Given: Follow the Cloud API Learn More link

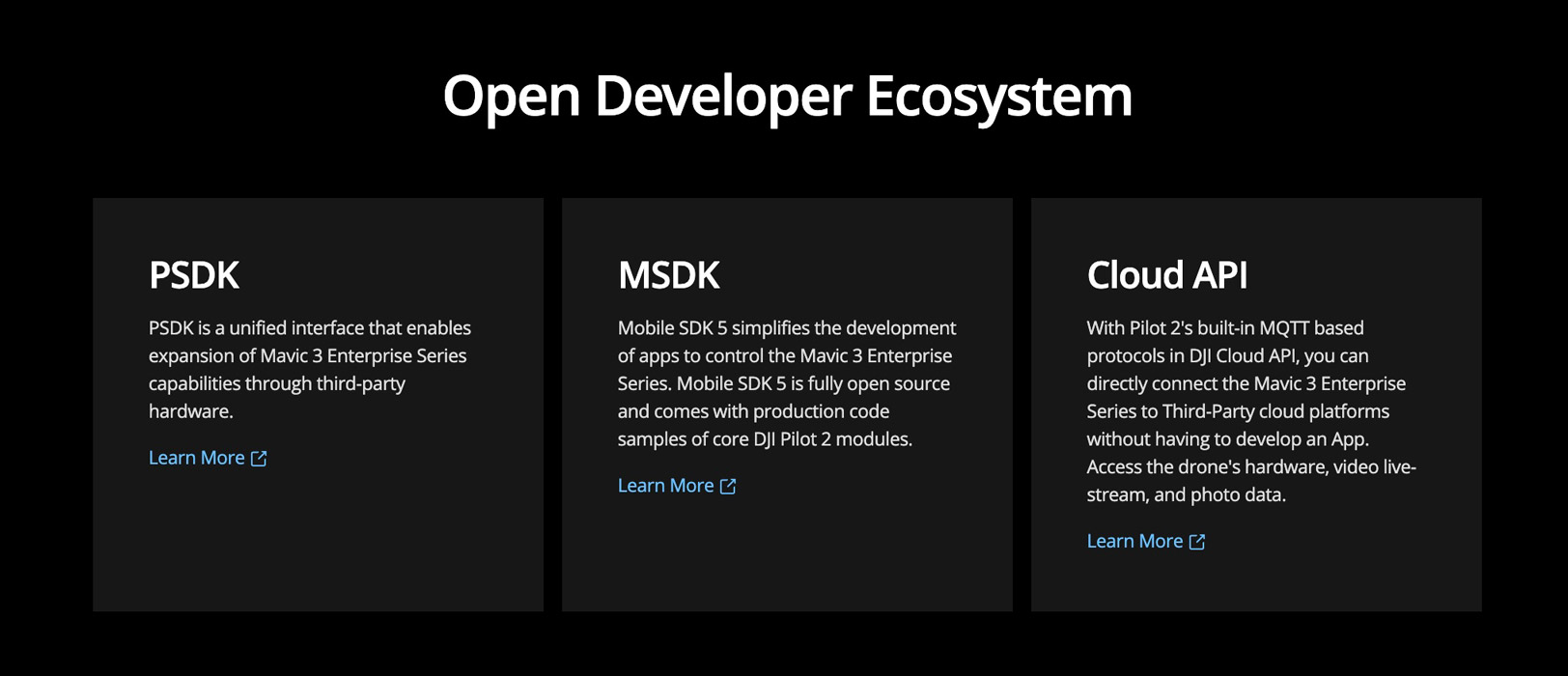Looking at the screenshot, I should [x=1134, y=541].
